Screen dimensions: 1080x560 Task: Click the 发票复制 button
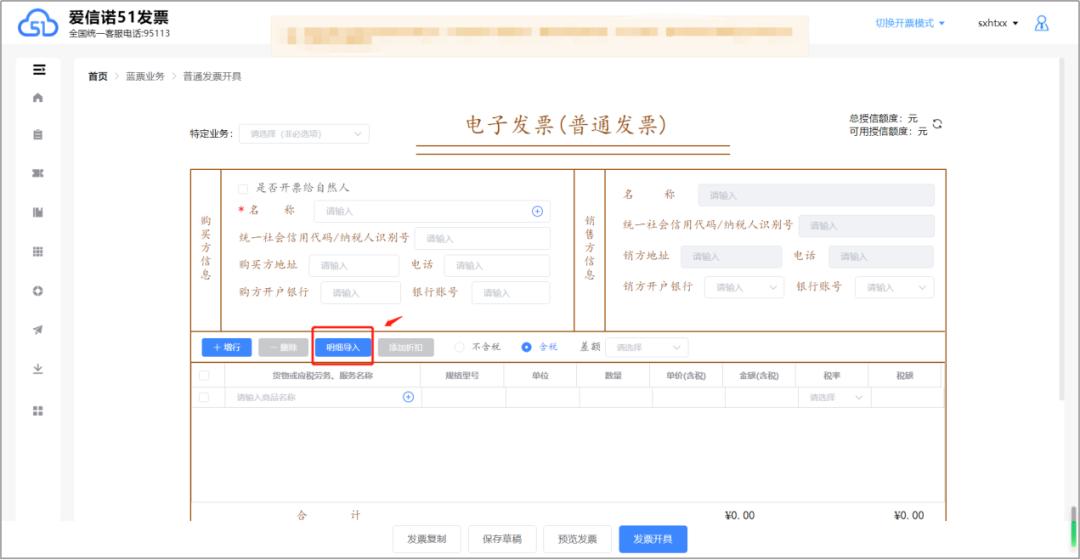426,539
